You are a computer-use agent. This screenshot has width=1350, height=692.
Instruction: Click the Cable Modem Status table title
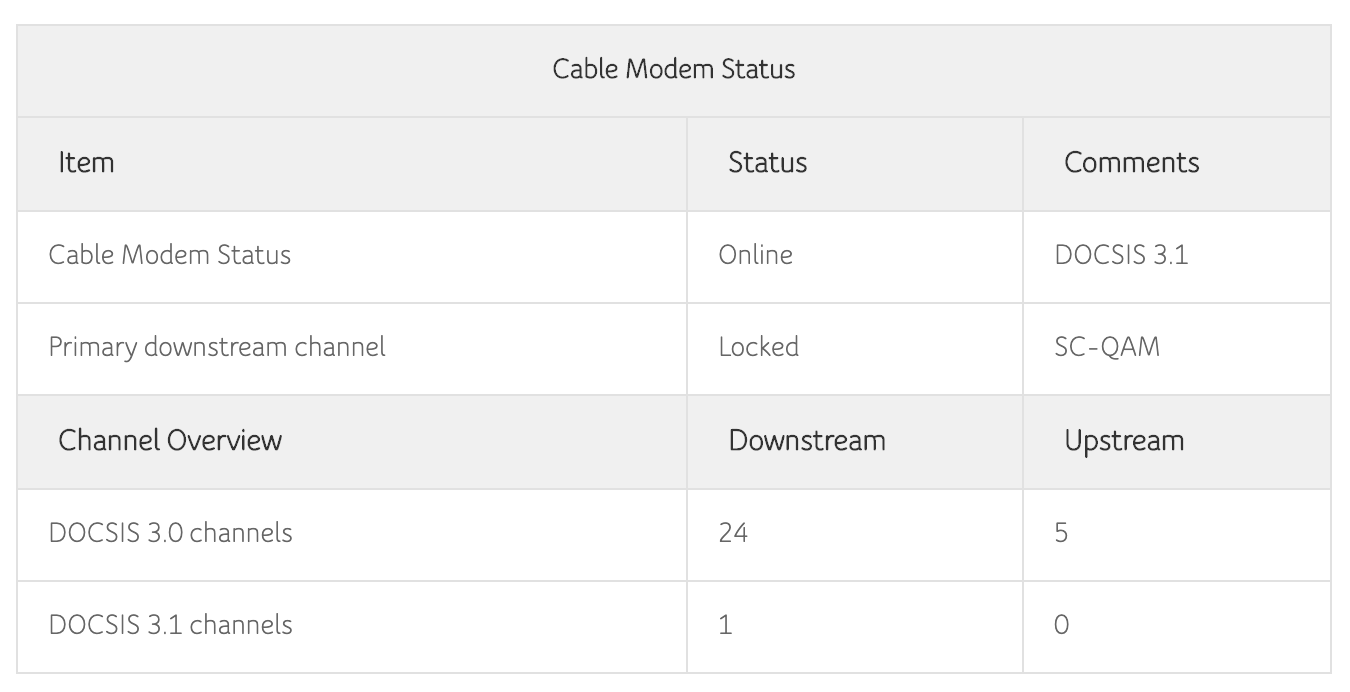[x=674, y=69]
